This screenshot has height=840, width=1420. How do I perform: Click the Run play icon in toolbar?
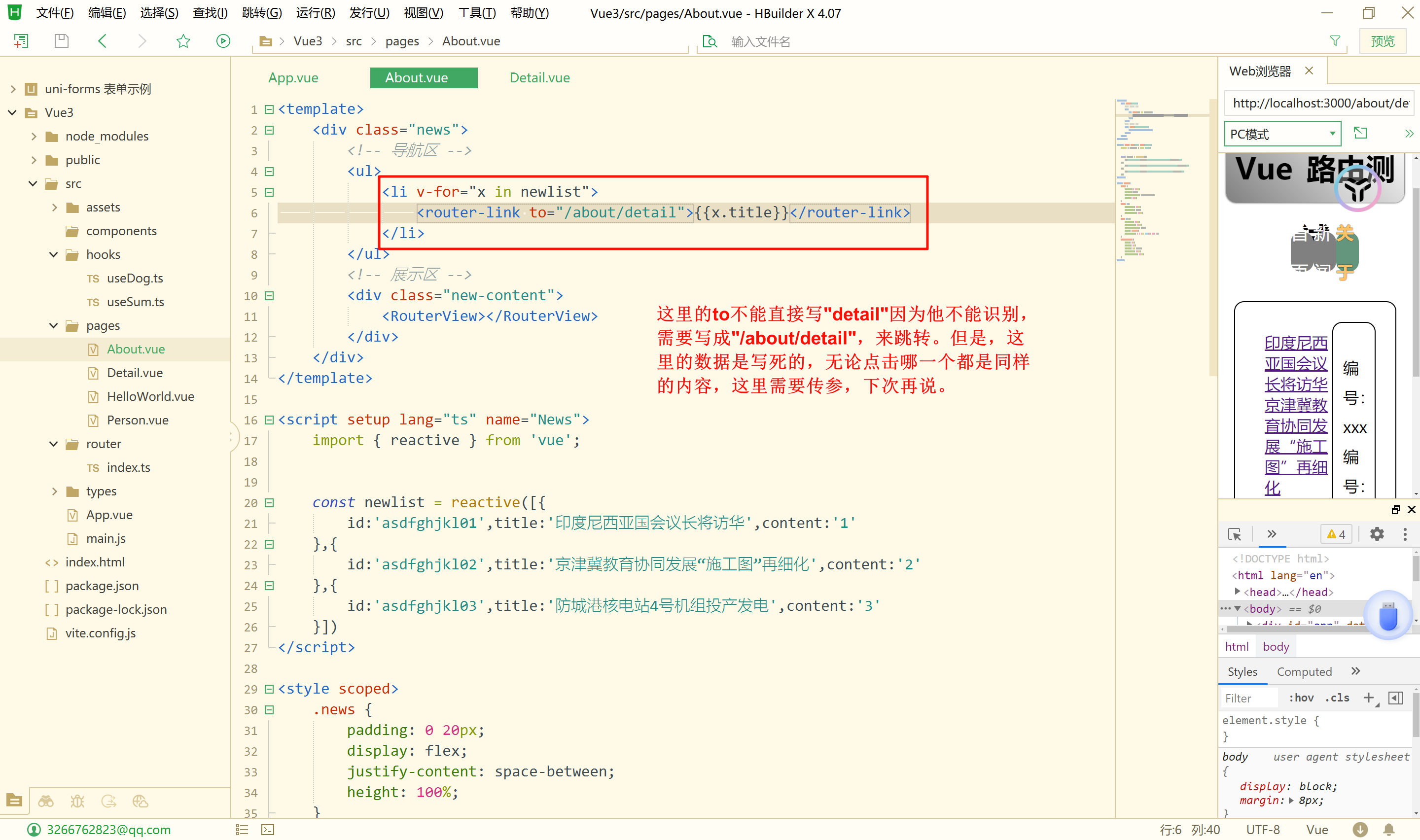[x=223, y=41]
